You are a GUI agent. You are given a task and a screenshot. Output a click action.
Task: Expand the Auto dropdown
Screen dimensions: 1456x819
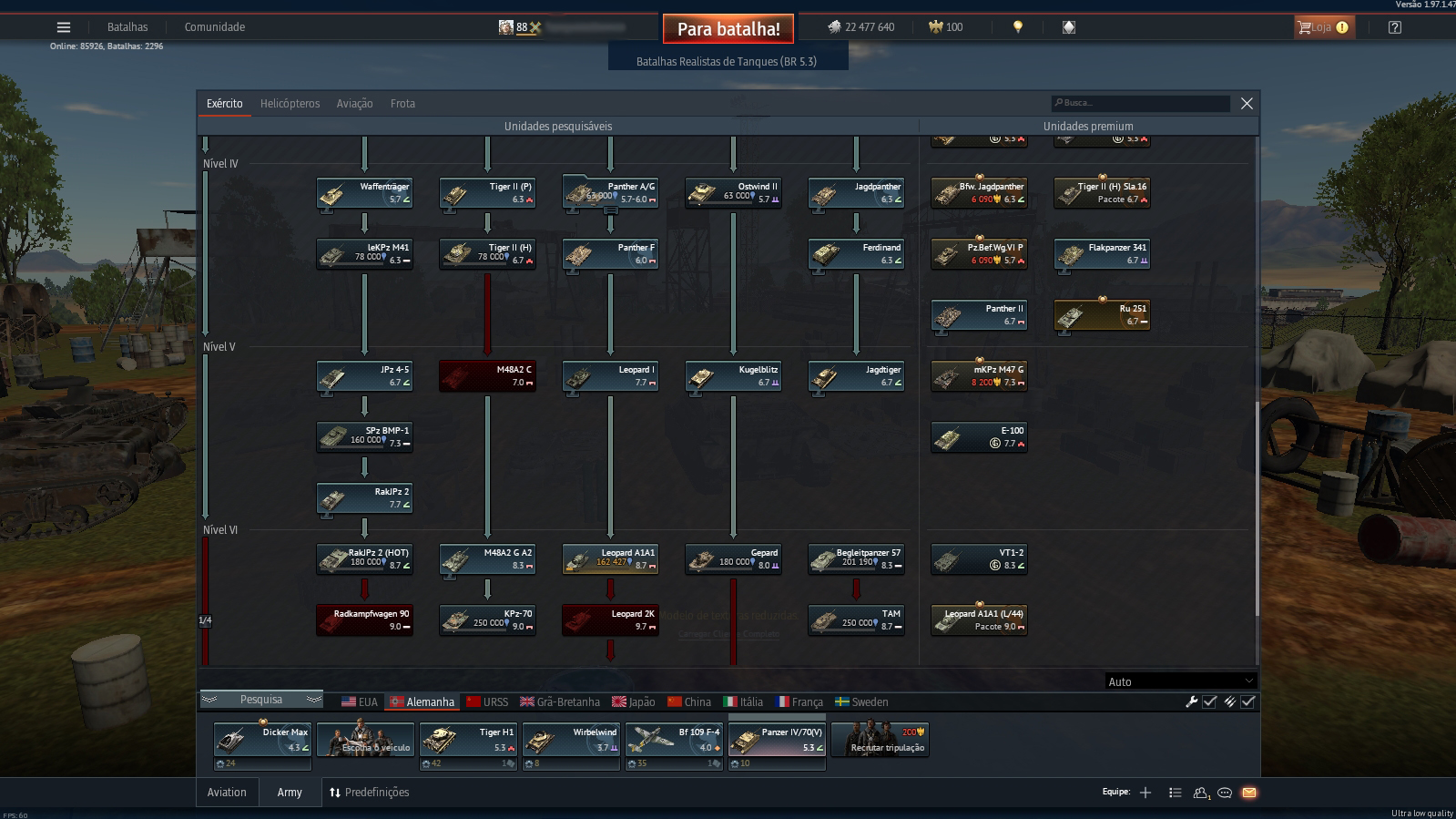(1181, 681)
